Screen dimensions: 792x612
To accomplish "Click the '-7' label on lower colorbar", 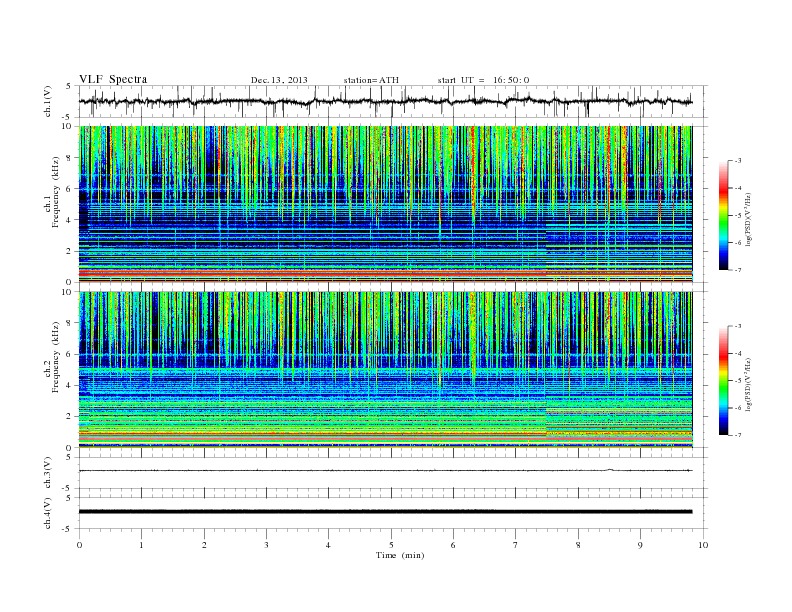I will pyautogui.click(x=737, y=435).
